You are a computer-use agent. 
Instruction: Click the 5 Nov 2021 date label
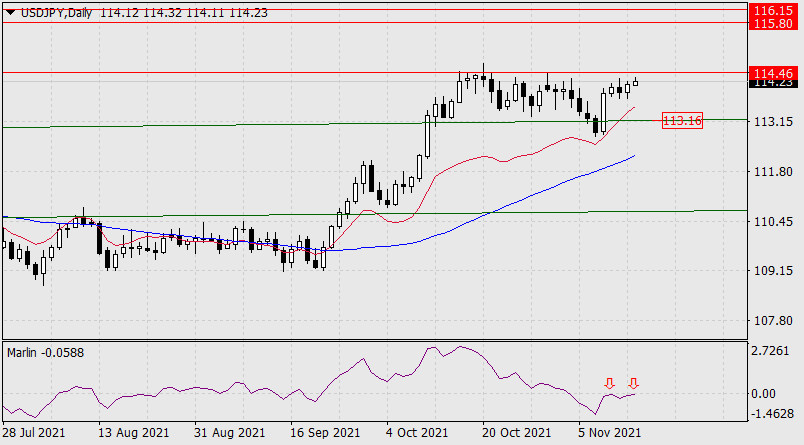pos(610,433)
